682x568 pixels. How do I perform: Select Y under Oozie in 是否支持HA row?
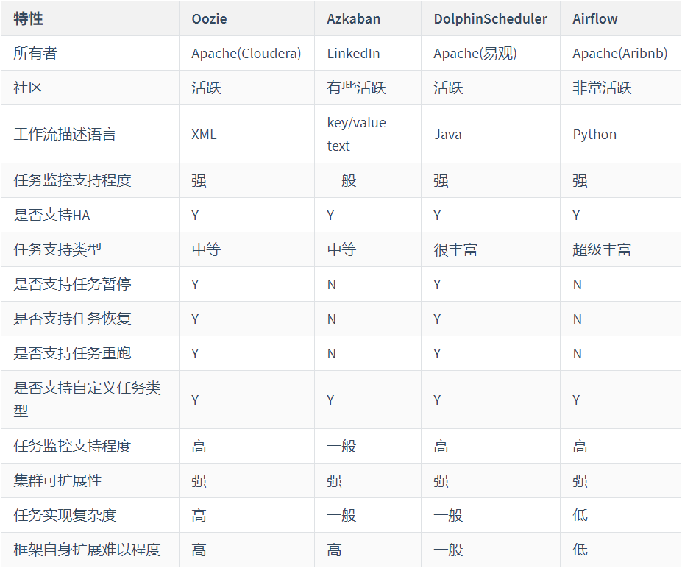coord(195,215)
